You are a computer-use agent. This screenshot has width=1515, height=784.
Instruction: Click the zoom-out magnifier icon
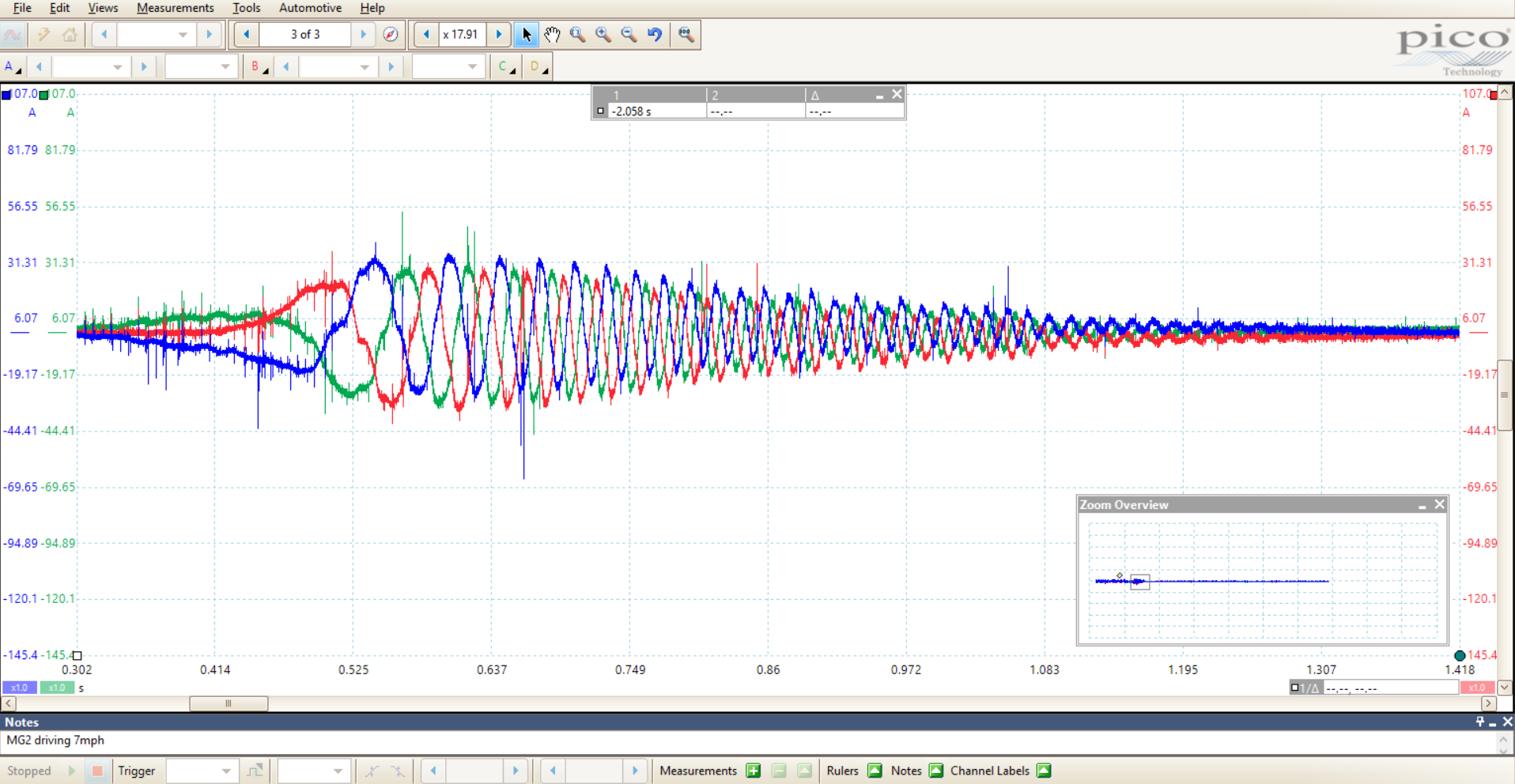pos(629,35)
